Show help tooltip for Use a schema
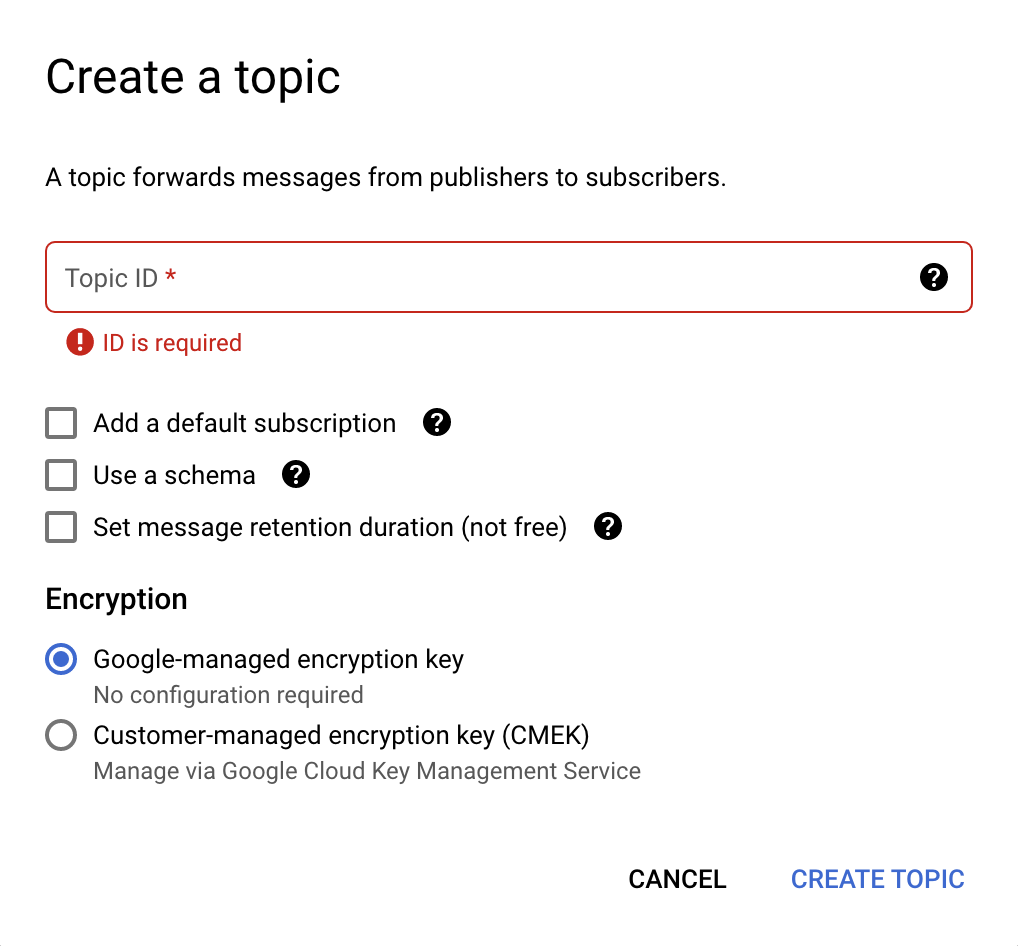The image size is (1018, 946). point(296,475)
